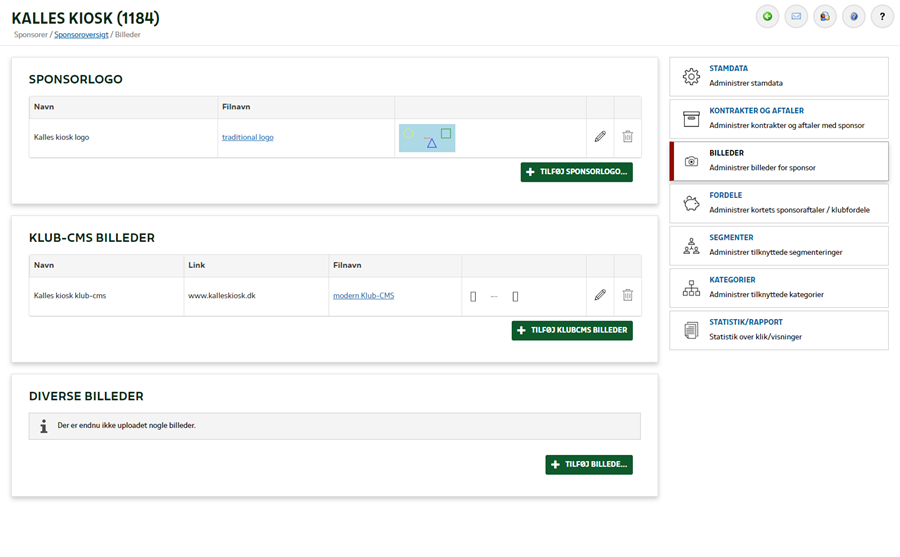Open the mail envelope icon
The width and height of the screenshot is (900, 557).
click(x=796, y=17)
